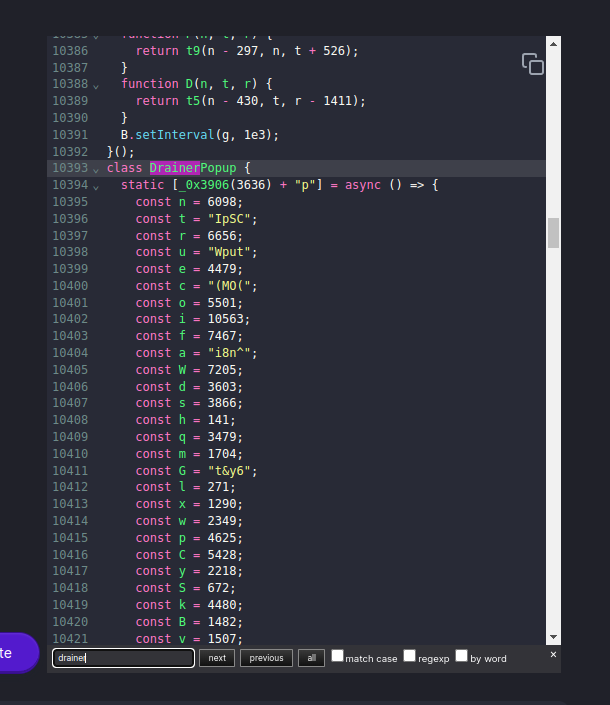Click the _0x3906 identifier on line 10394
This screenshot has width=610, height=705.
coord(204,185)
